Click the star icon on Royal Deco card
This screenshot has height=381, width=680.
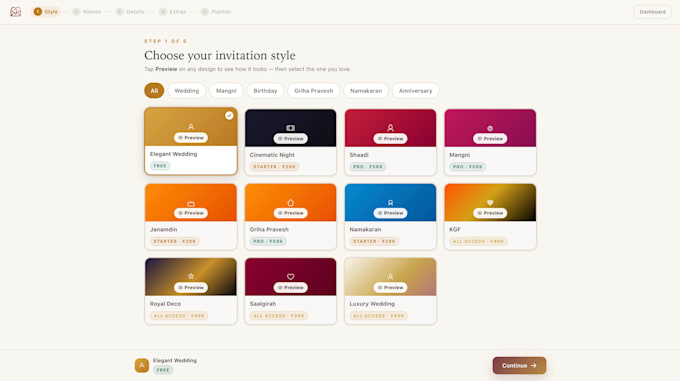coord(191,276)
